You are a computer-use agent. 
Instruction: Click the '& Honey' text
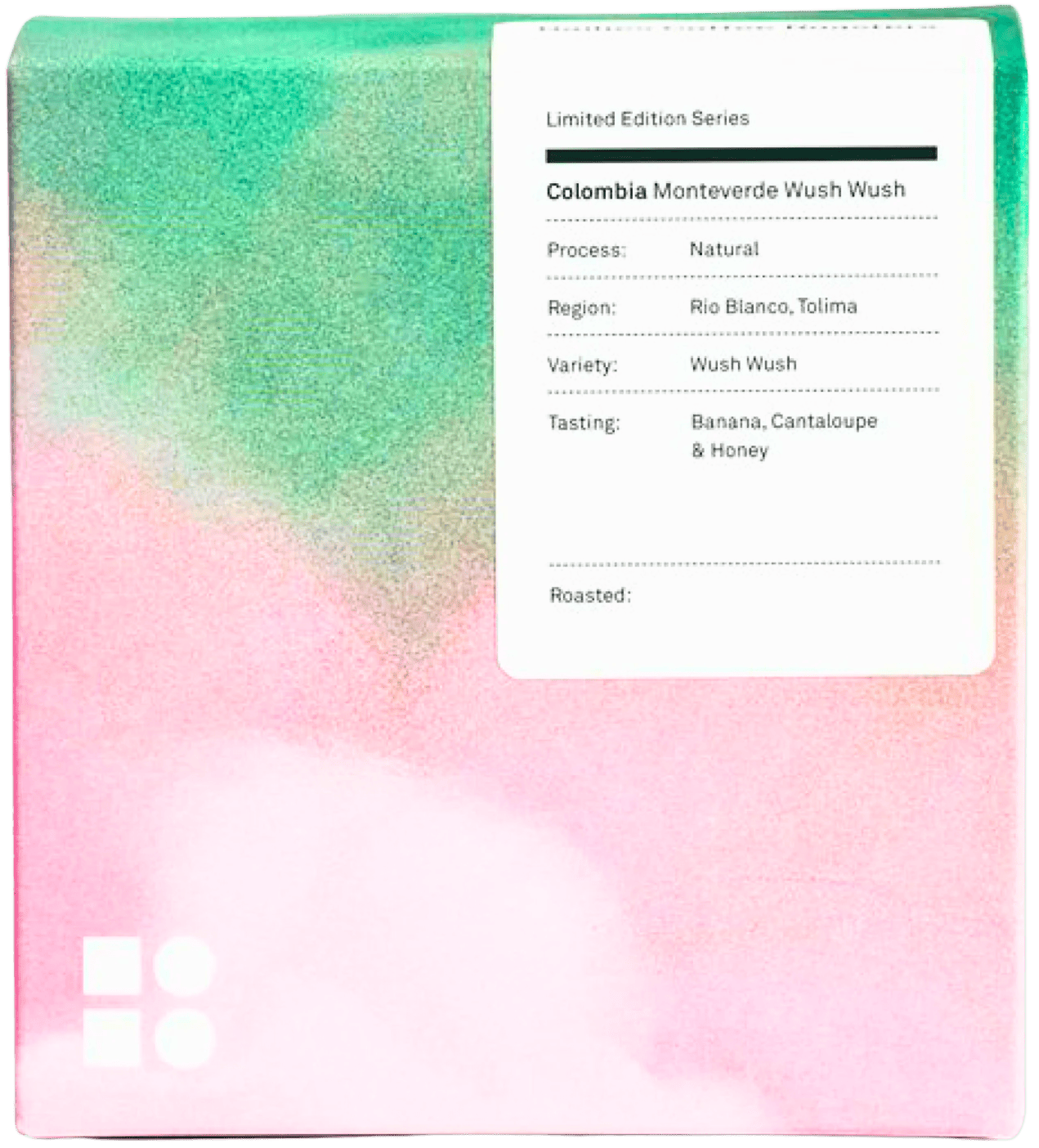click(x=730, y=451)
